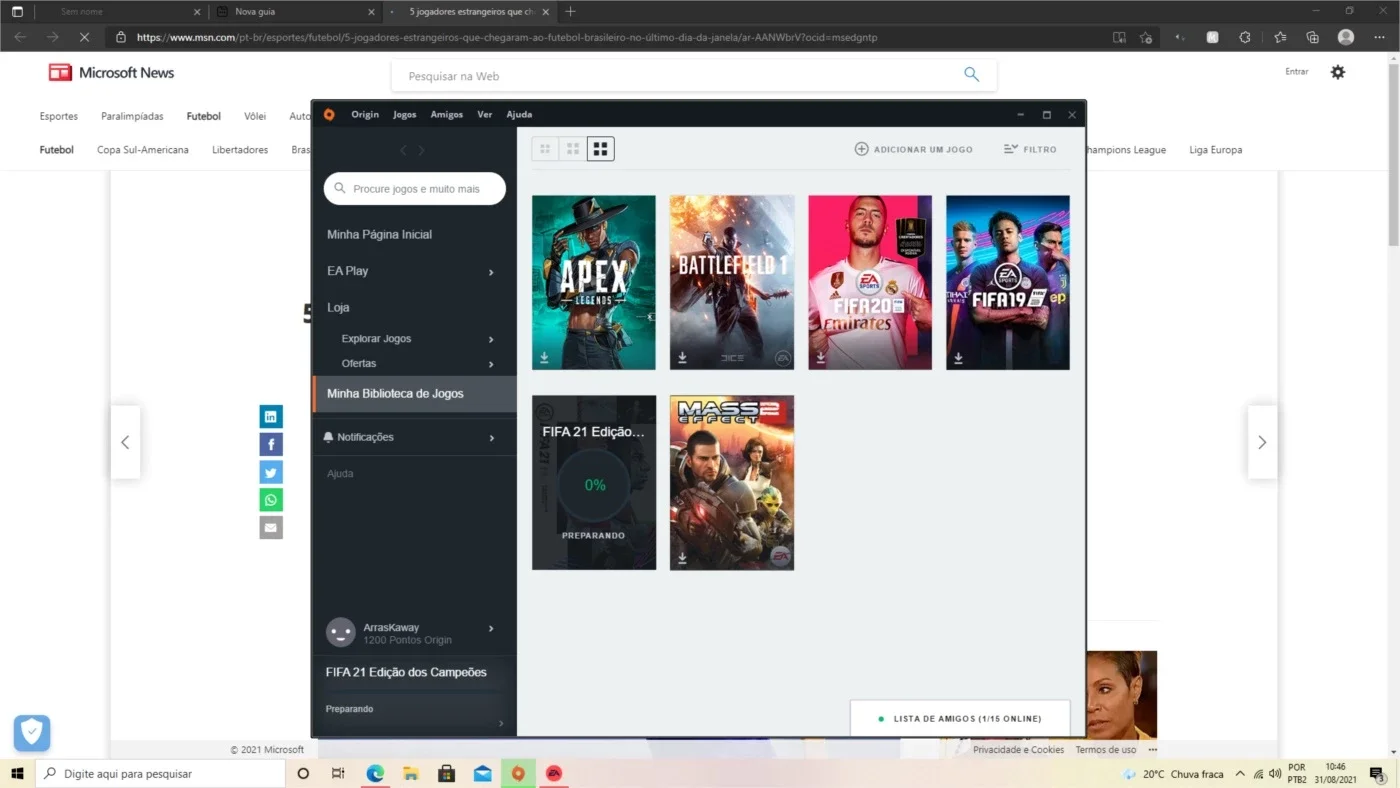Open MSN settings gear icon
1400x788 pixels.
[1338, 72]
